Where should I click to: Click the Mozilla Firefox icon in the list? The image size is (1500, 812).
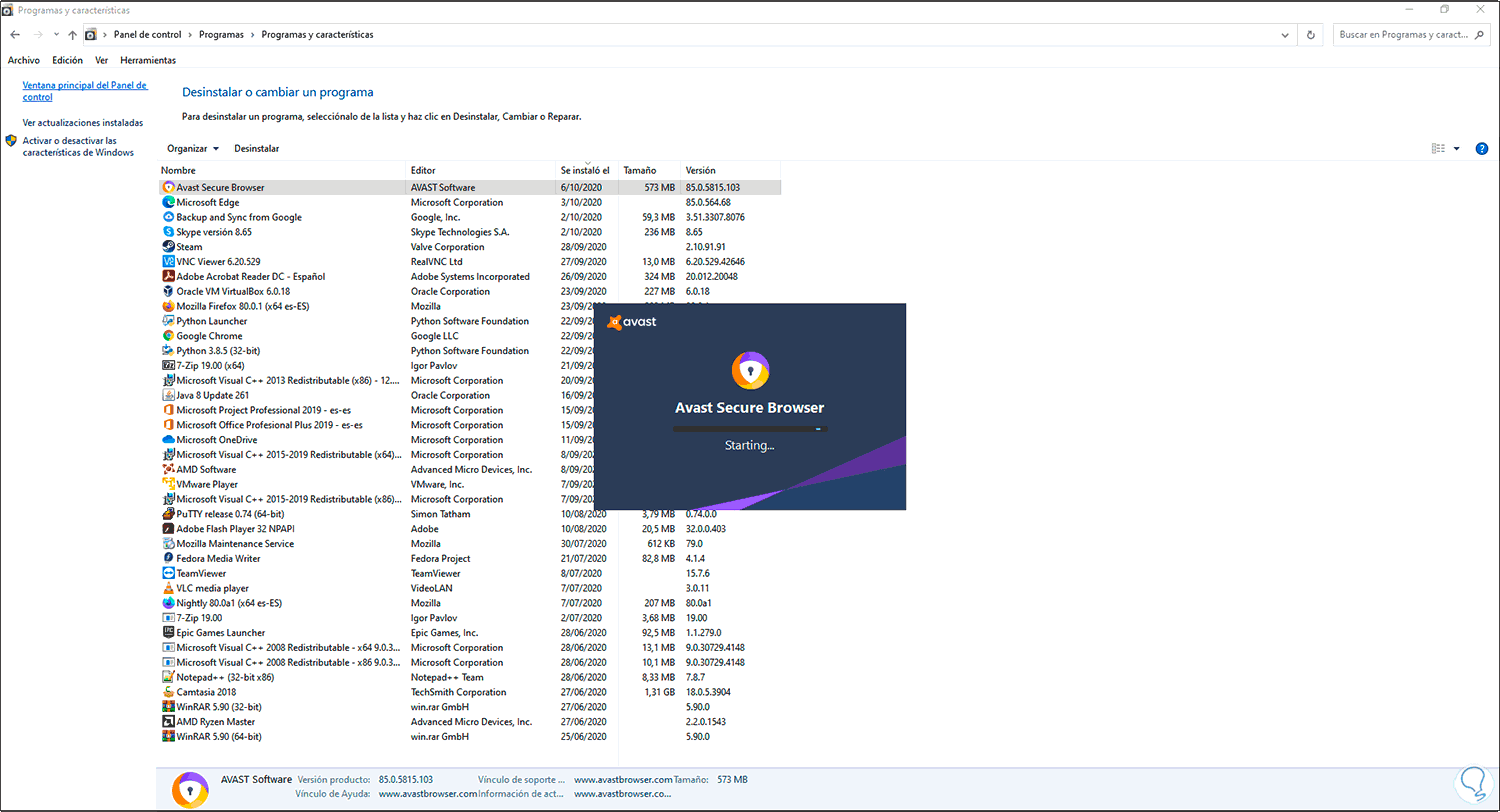click(166, 306)
